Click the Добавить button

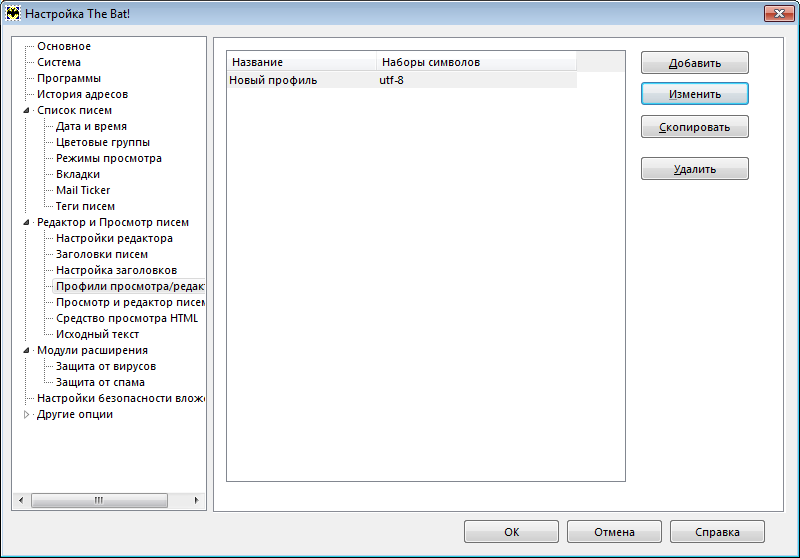coord(694,63)
